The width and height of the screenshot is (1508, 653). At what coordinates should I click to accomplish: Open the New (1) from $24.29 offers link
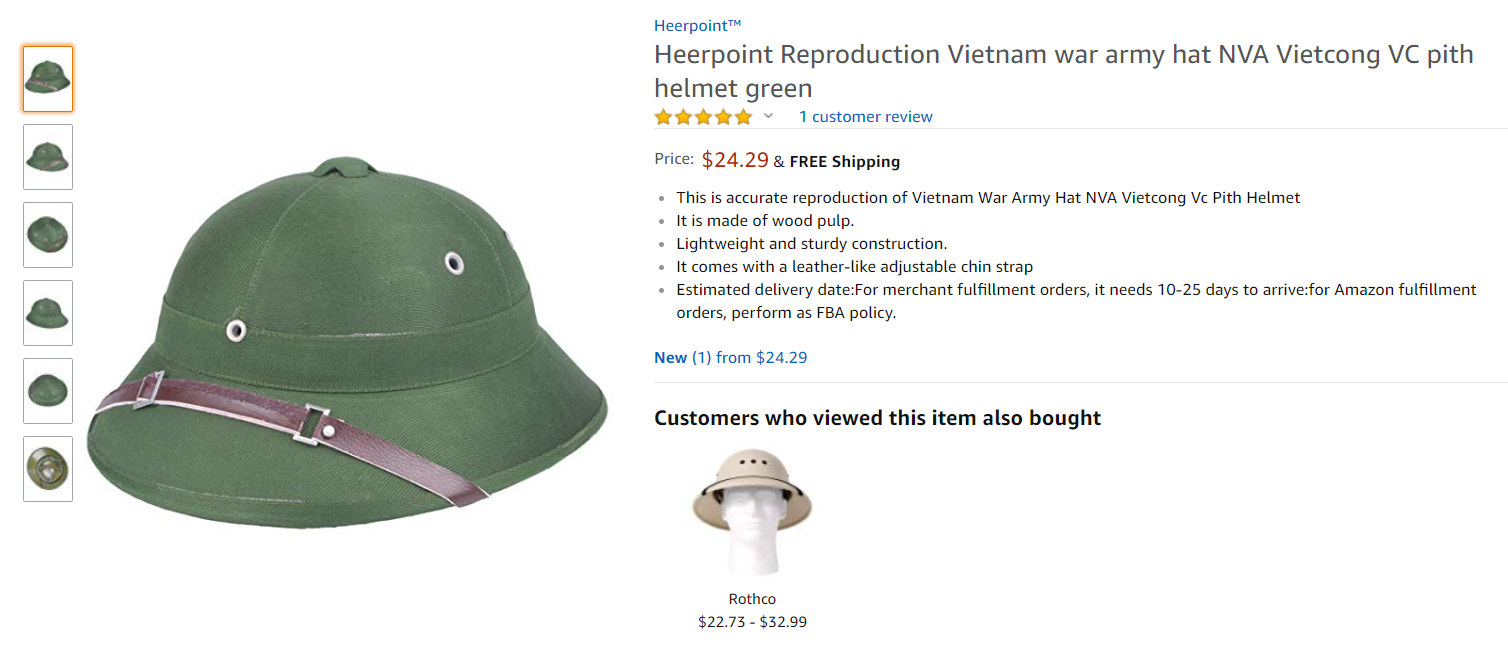[730, 357]
